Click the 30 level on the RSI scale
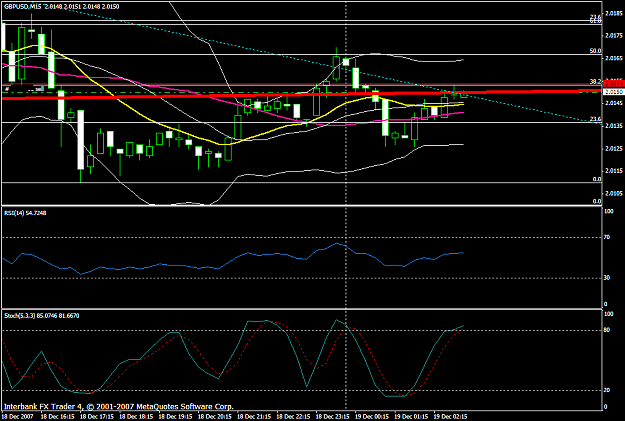This screenshot has height=421, width=625. pos(607,278)
